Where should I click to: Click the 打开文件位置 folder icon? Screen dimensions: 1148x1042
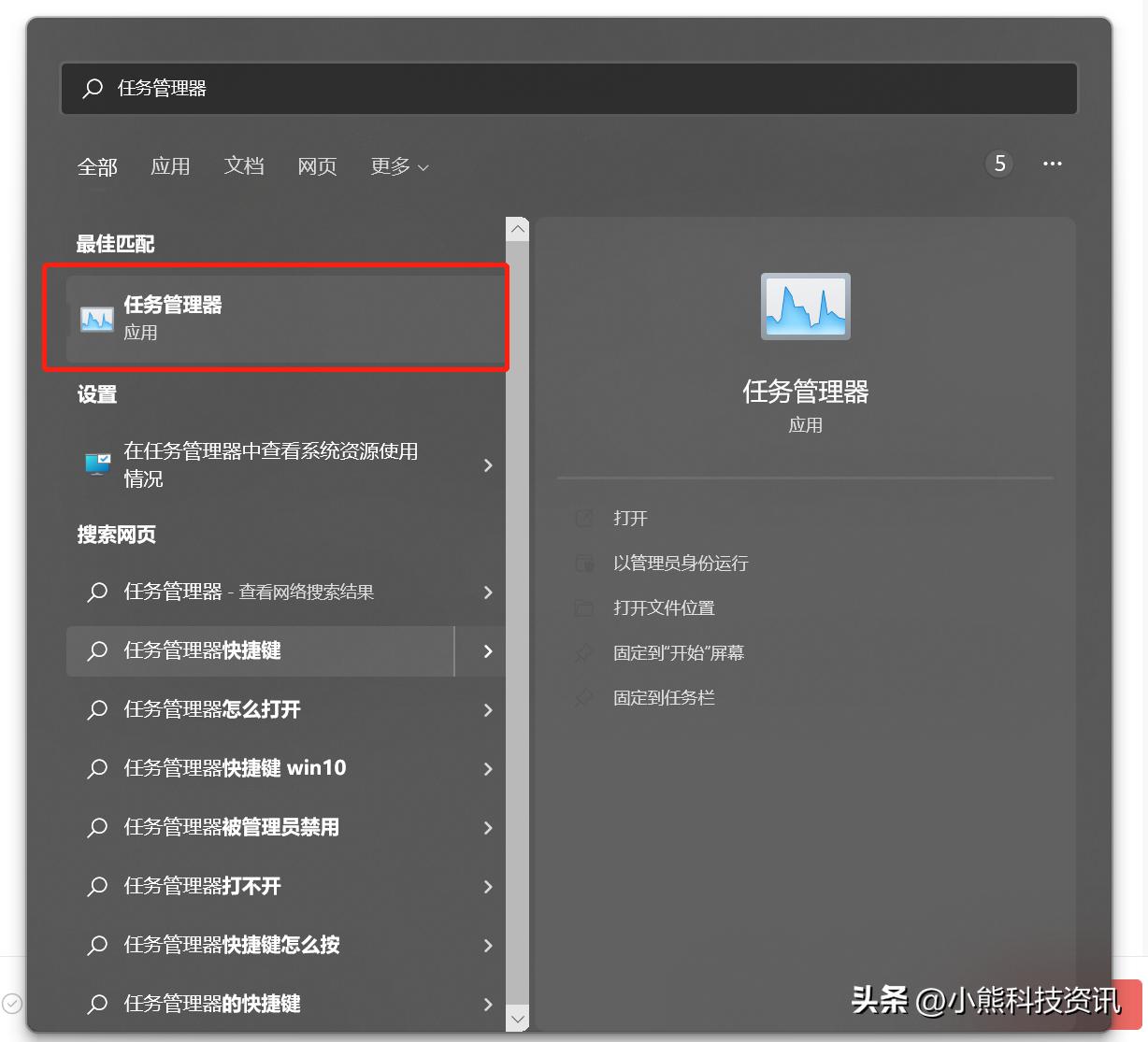tap(584, 607)
